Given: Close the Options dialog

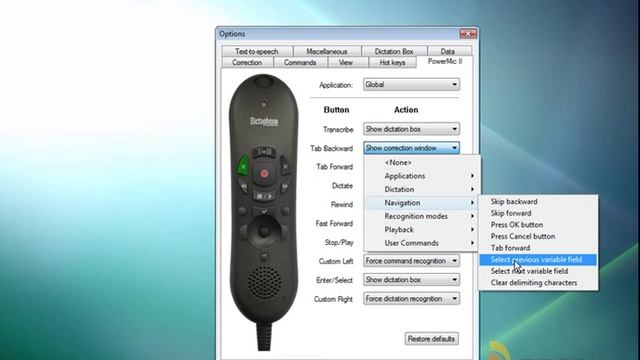Looking at the screenshot, I should click(x=468, y=33).
